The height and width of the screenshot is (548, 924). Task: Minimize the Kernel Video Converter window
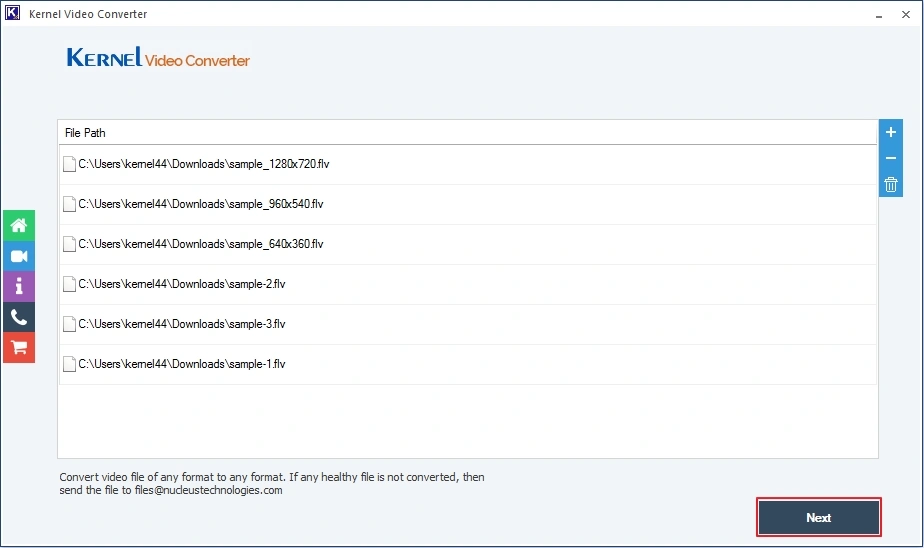point(879,15)
